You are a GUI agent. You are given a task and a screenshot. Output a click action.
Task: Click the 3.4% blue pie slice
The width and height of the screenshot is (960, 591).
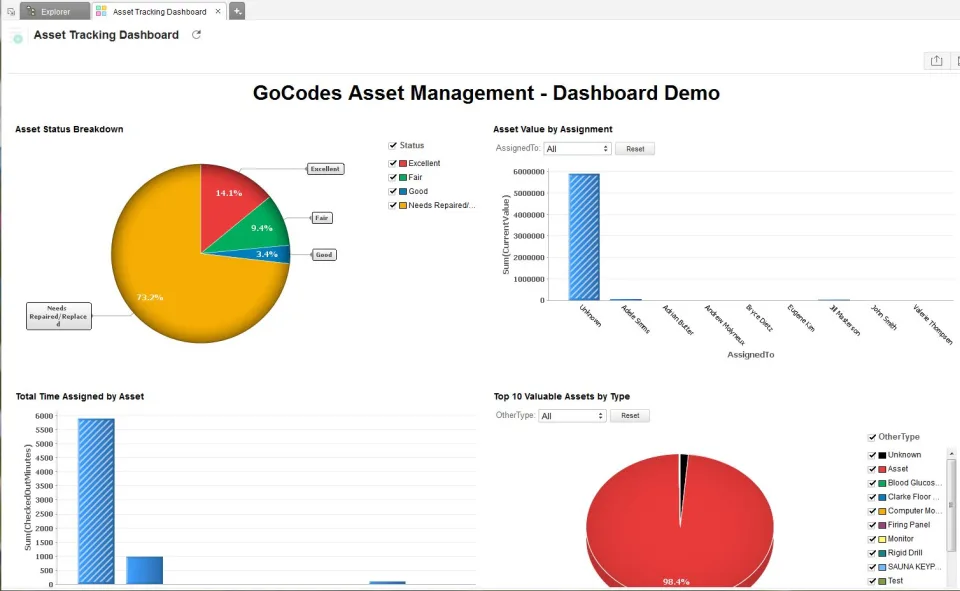(x=268, y=254)
